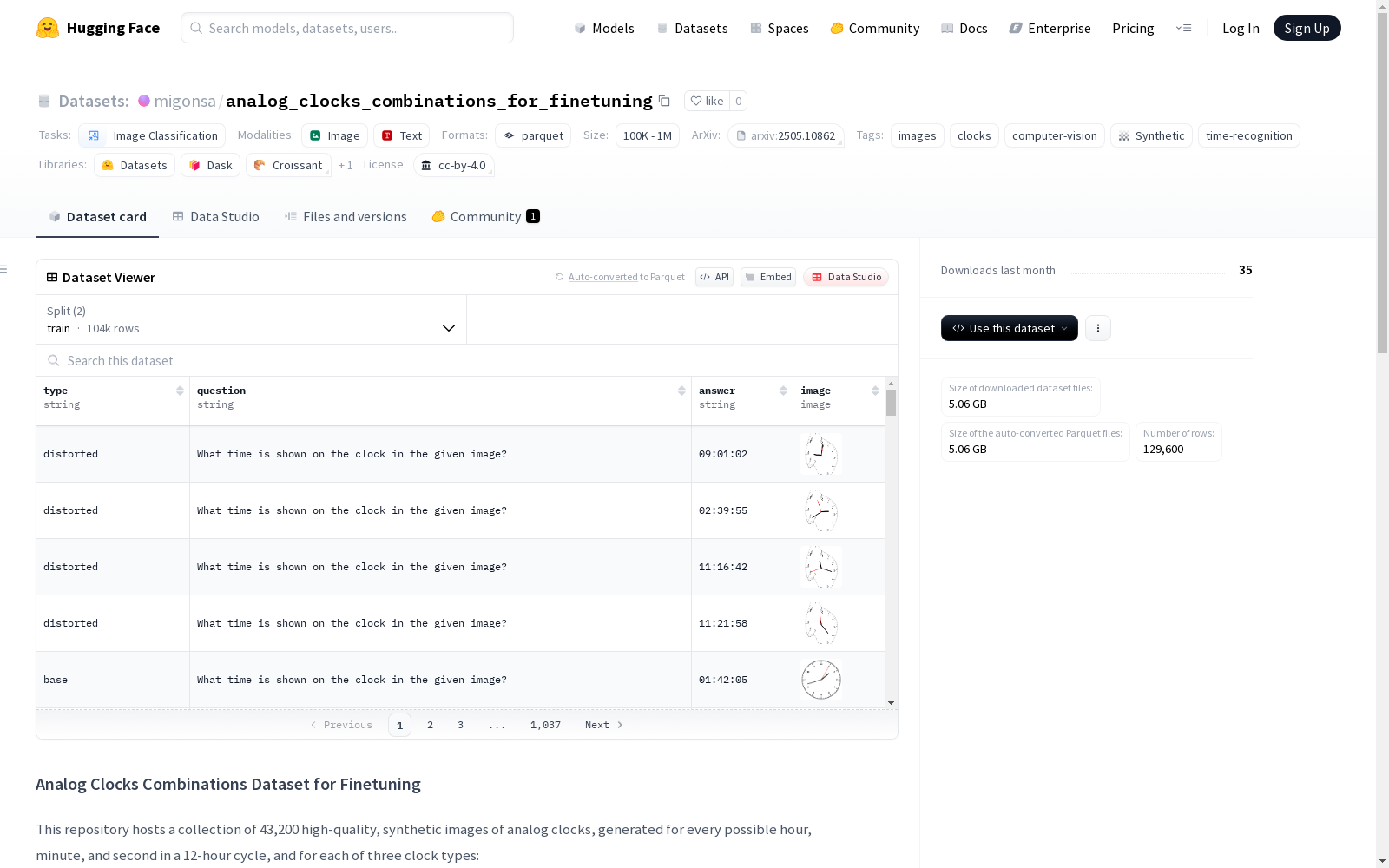The height and width of the screenshot is (868, 1389).
Task: Open Datasets in the top navigation
Action: pos(692,28)
